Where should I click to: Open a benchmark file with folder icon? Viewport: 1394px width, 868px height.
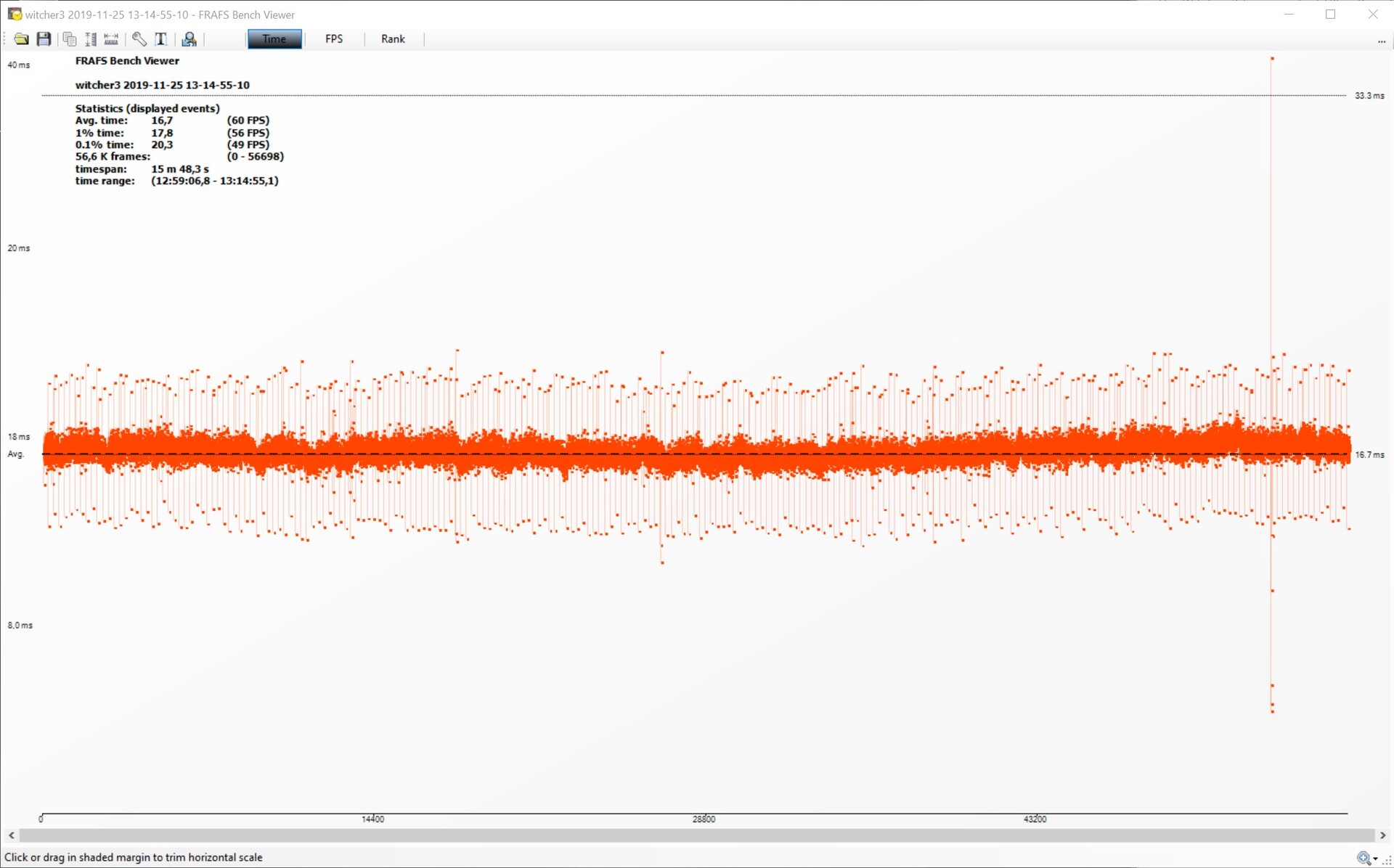(21, 39)
